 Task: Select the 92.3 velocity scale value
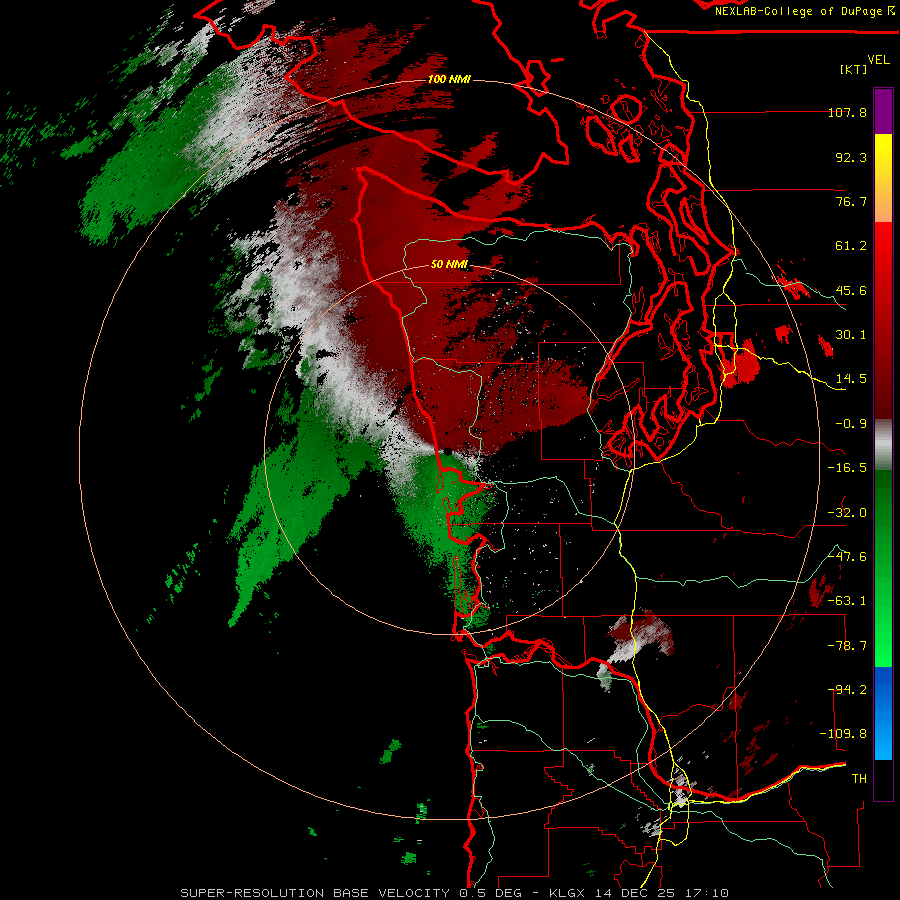click(x=851, y=157)
